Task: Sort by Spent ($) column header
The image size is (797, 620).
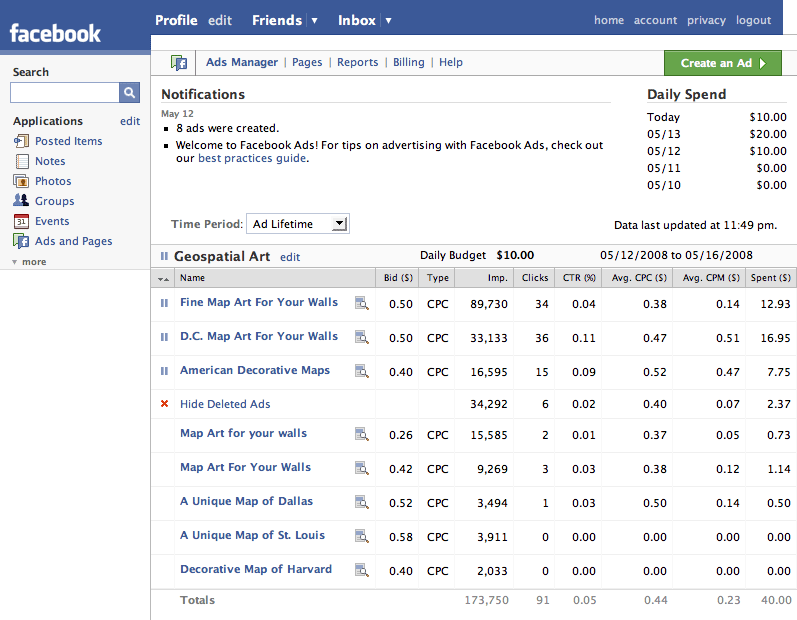Action: 771,277
